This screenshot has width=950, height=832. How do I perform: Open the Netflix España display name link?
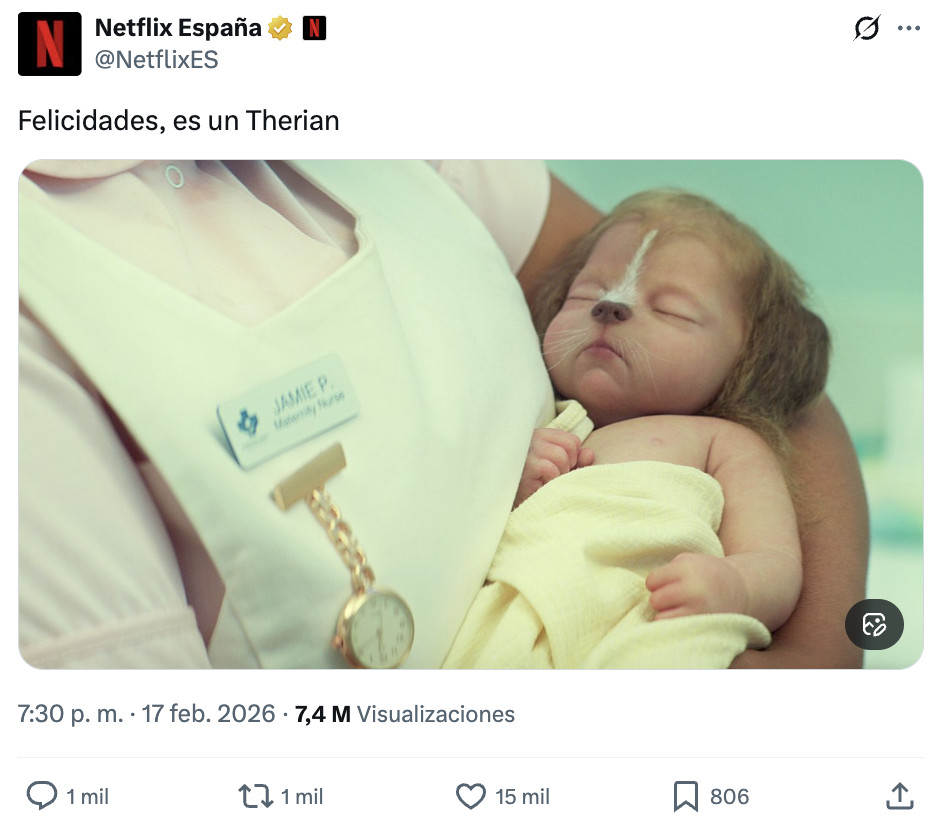tap(178, 29)
